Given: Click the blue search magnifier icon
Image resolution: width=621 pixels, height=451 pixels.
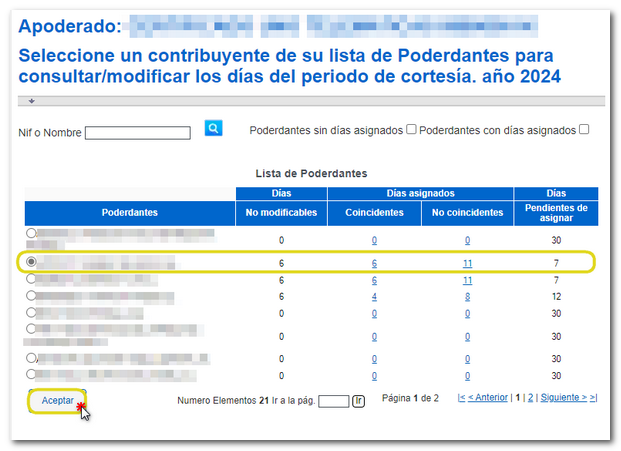Looking at the screenshot, I should click(213, 128).
